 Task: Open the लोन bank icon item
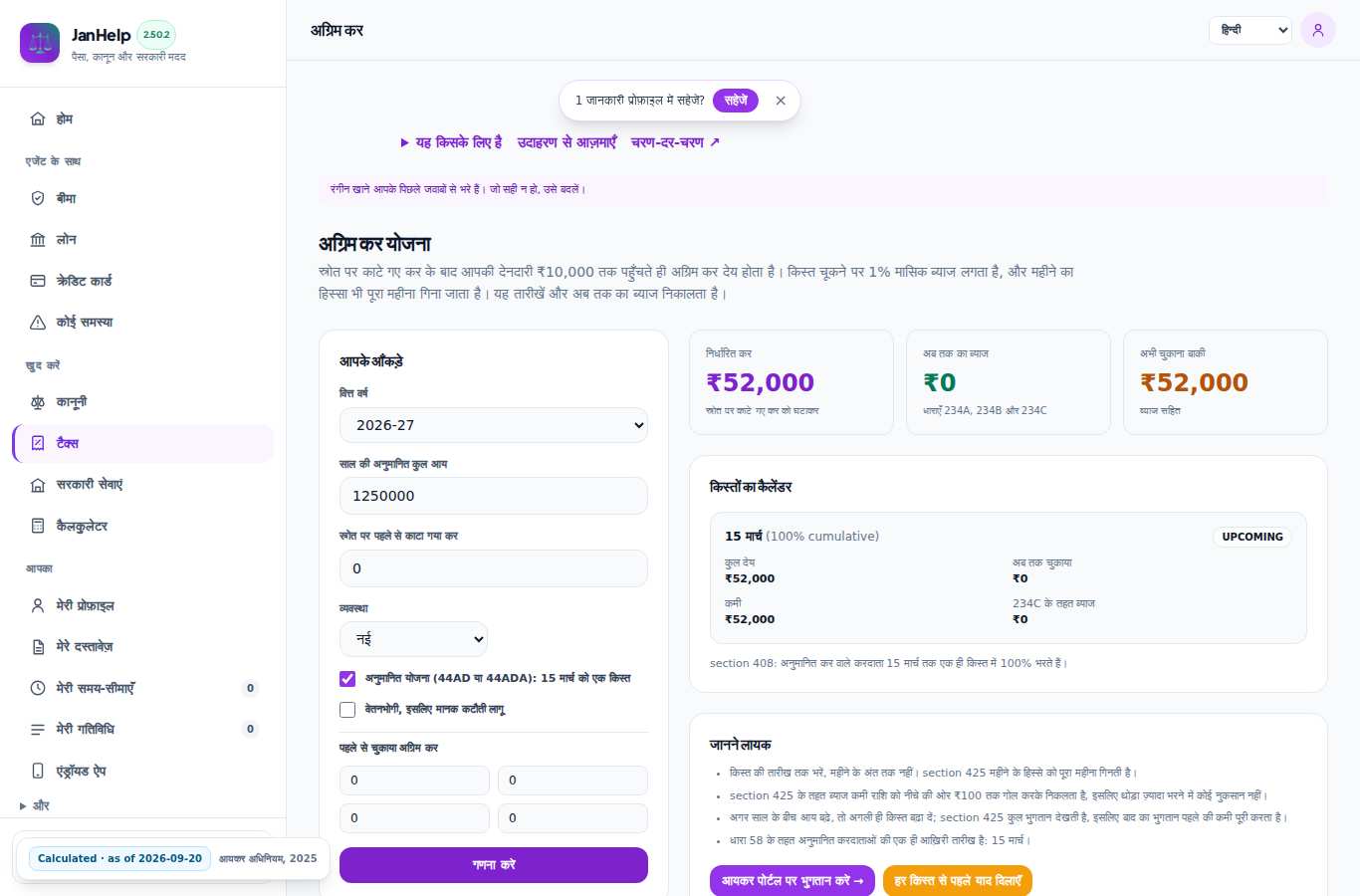[38, 240]
